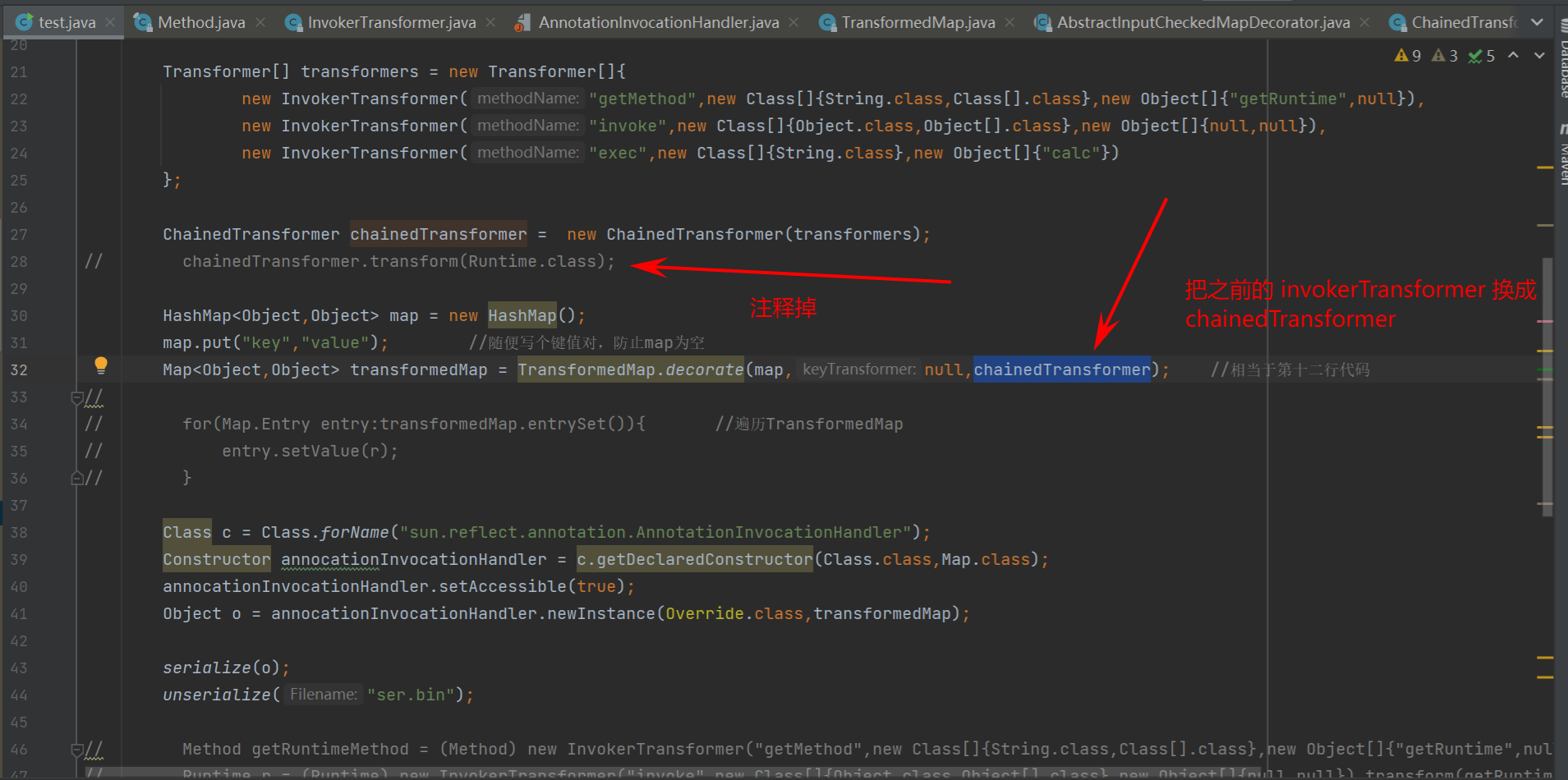Click the stripe marker beside serialize line

pos(1544,658)
